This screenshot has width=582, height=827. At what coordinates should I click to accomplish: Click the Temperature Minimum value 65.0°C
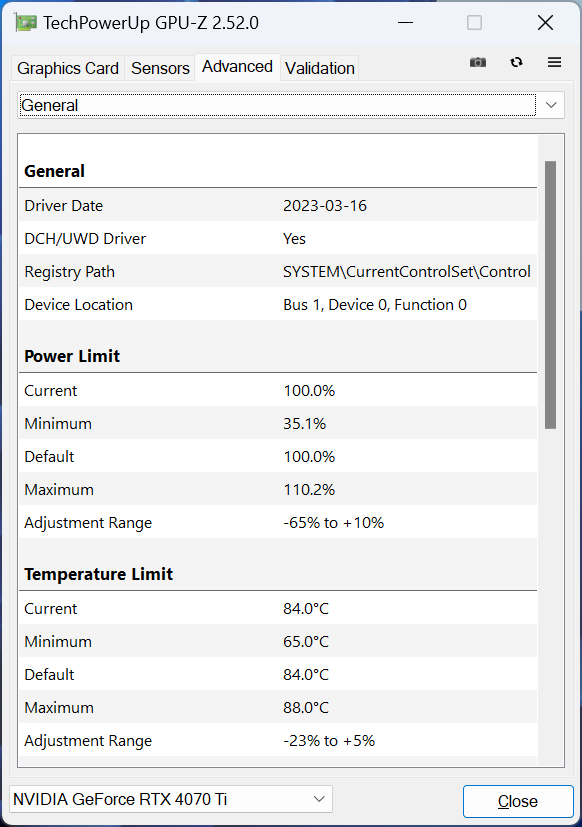click(306, 641)
